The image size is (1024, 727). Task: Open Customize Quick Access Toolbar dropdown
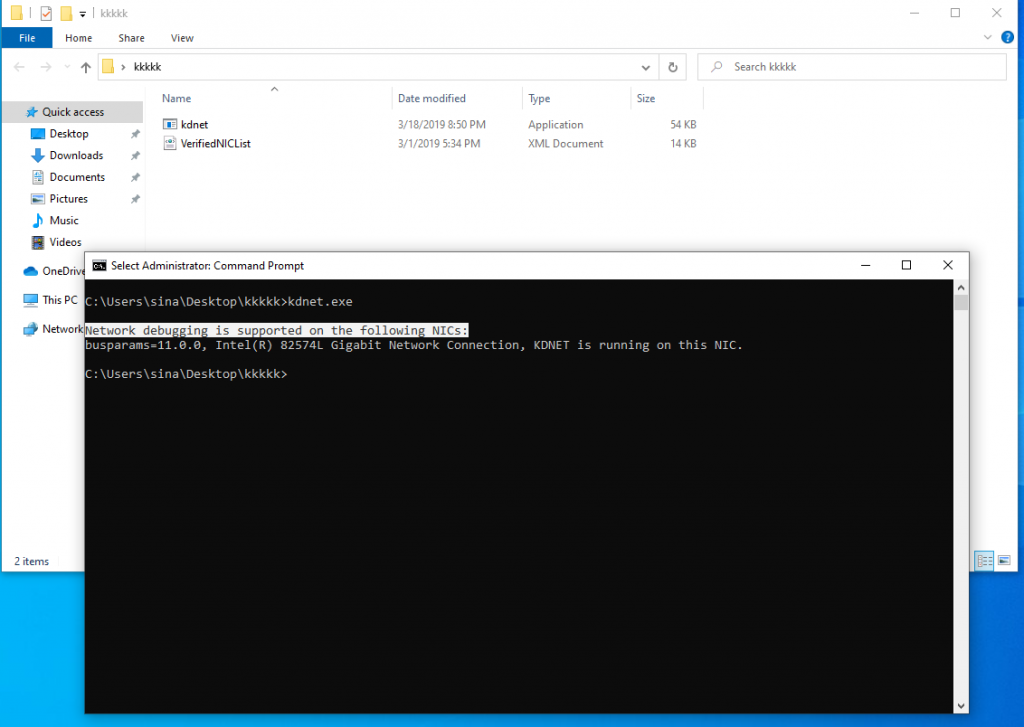[82, 14]
